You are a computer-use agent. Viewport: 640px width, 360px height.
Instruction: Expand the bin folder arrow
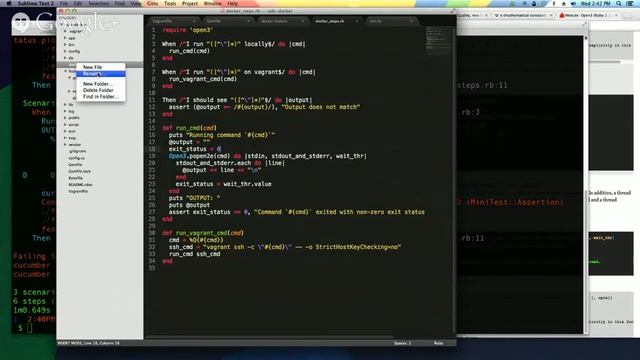tap(65, 44)
